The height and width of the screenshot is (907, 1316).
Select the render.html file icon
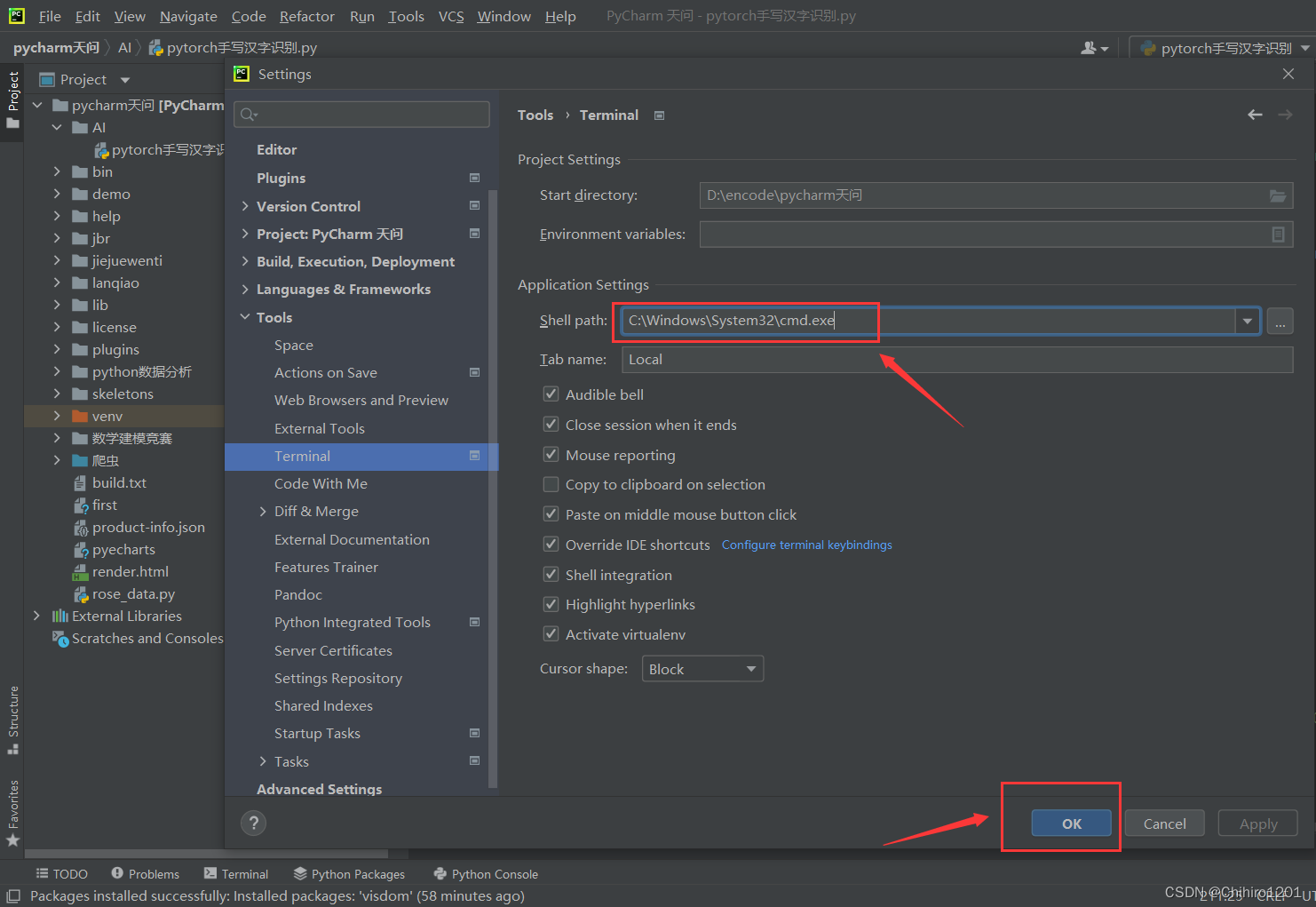point(80,572)
